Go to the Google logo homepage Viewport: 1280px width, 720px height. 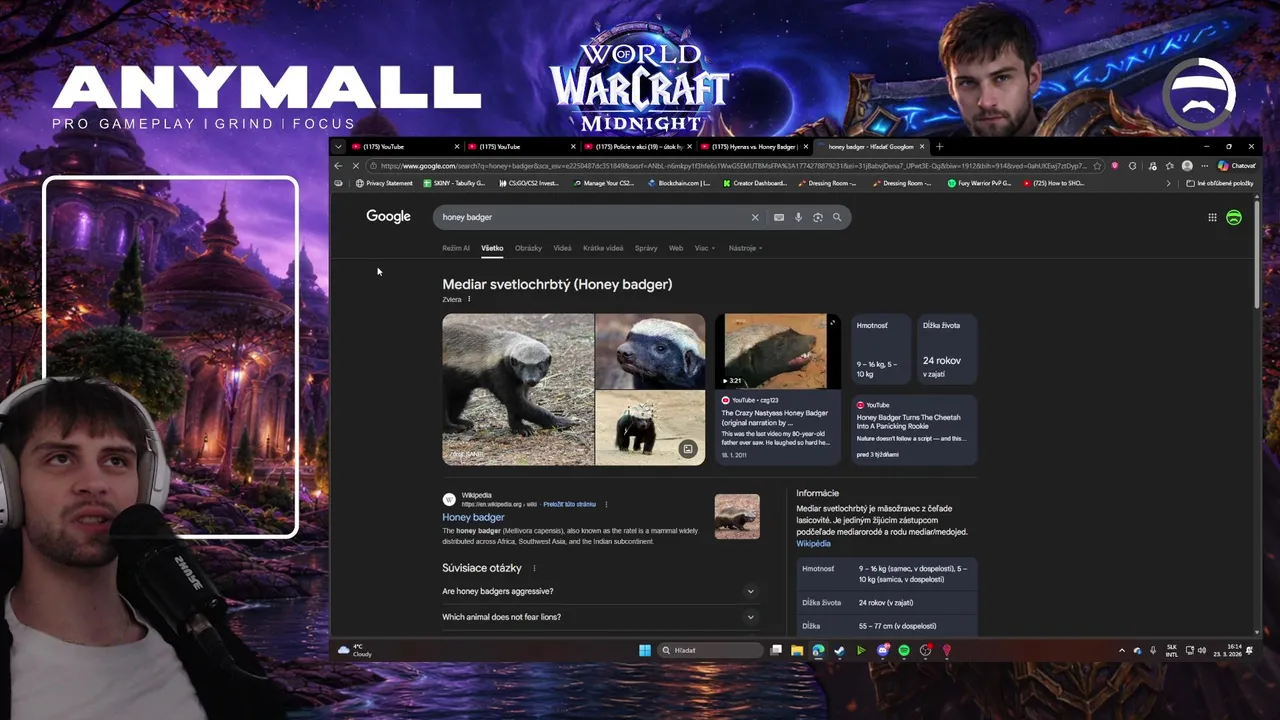388,216
